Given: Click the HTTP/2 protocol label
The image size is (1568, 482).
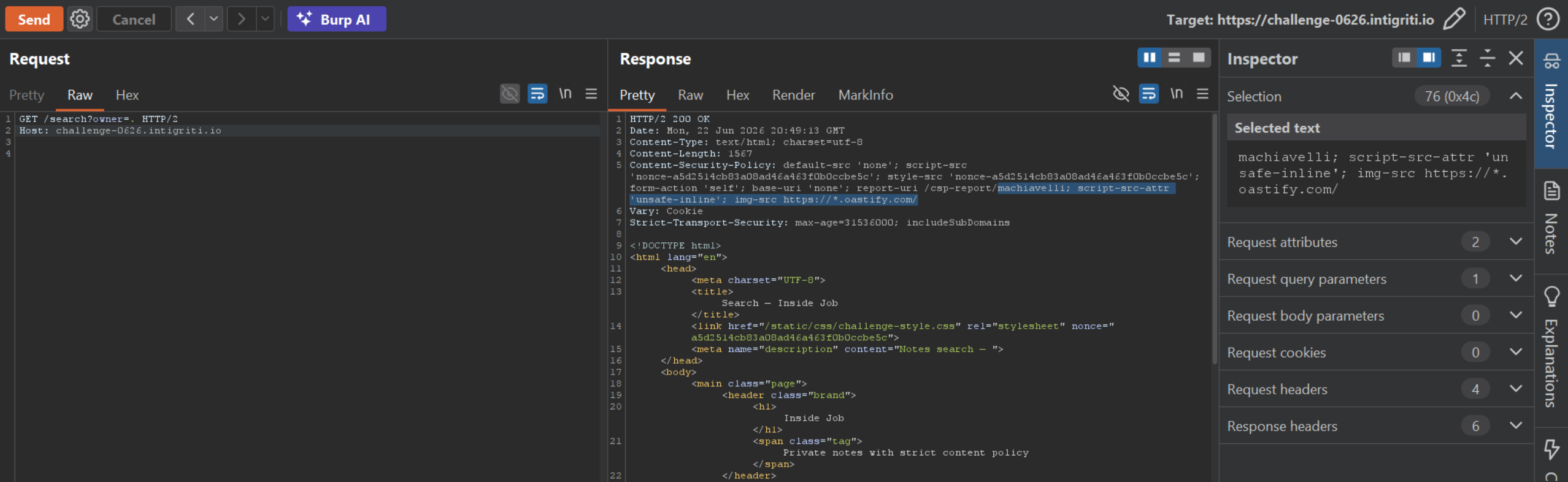Looking at the screenshot, I should (1505, 20).
